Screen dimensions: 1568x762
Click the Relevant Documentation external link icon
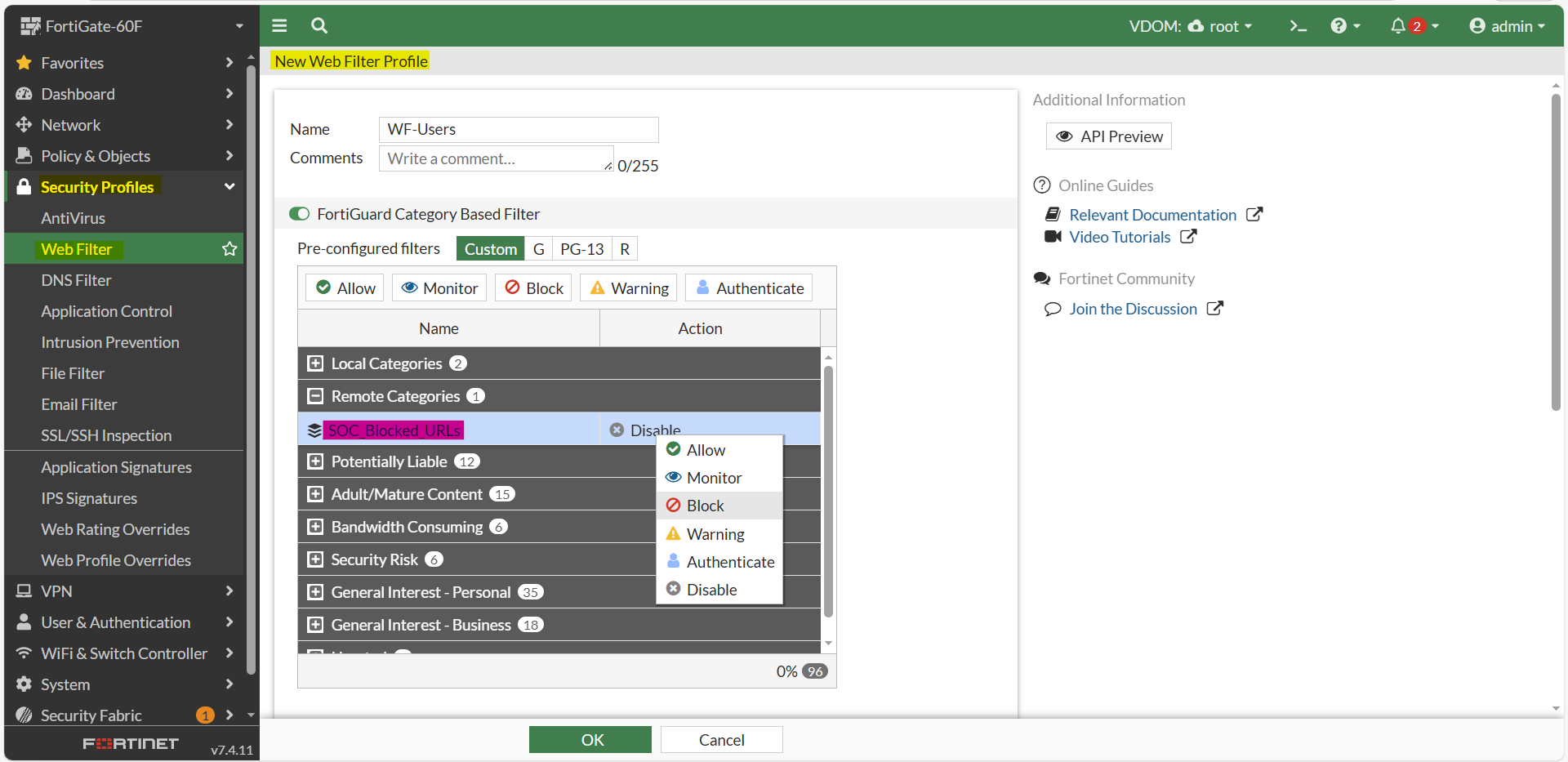point(1254,215)
